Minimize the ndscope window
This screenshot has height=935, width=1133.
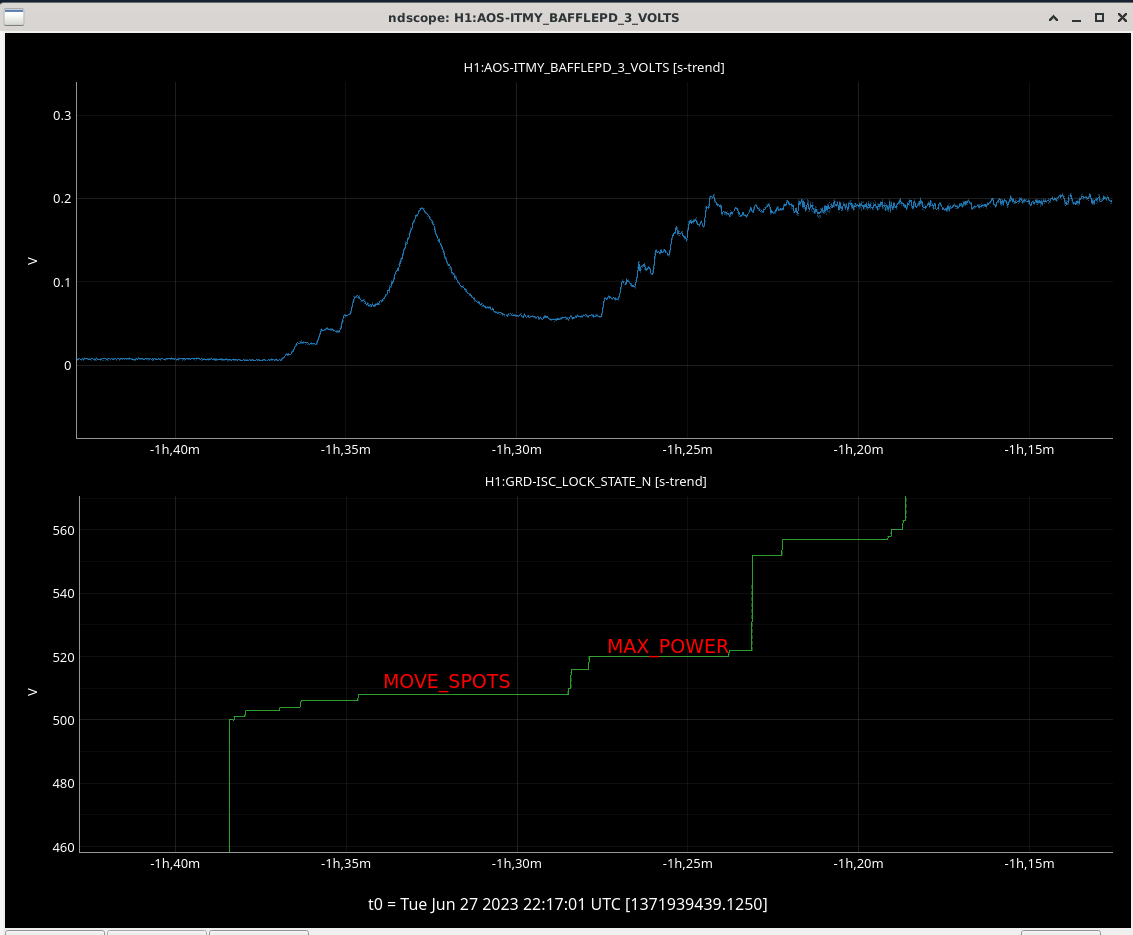pos(1076,18)
